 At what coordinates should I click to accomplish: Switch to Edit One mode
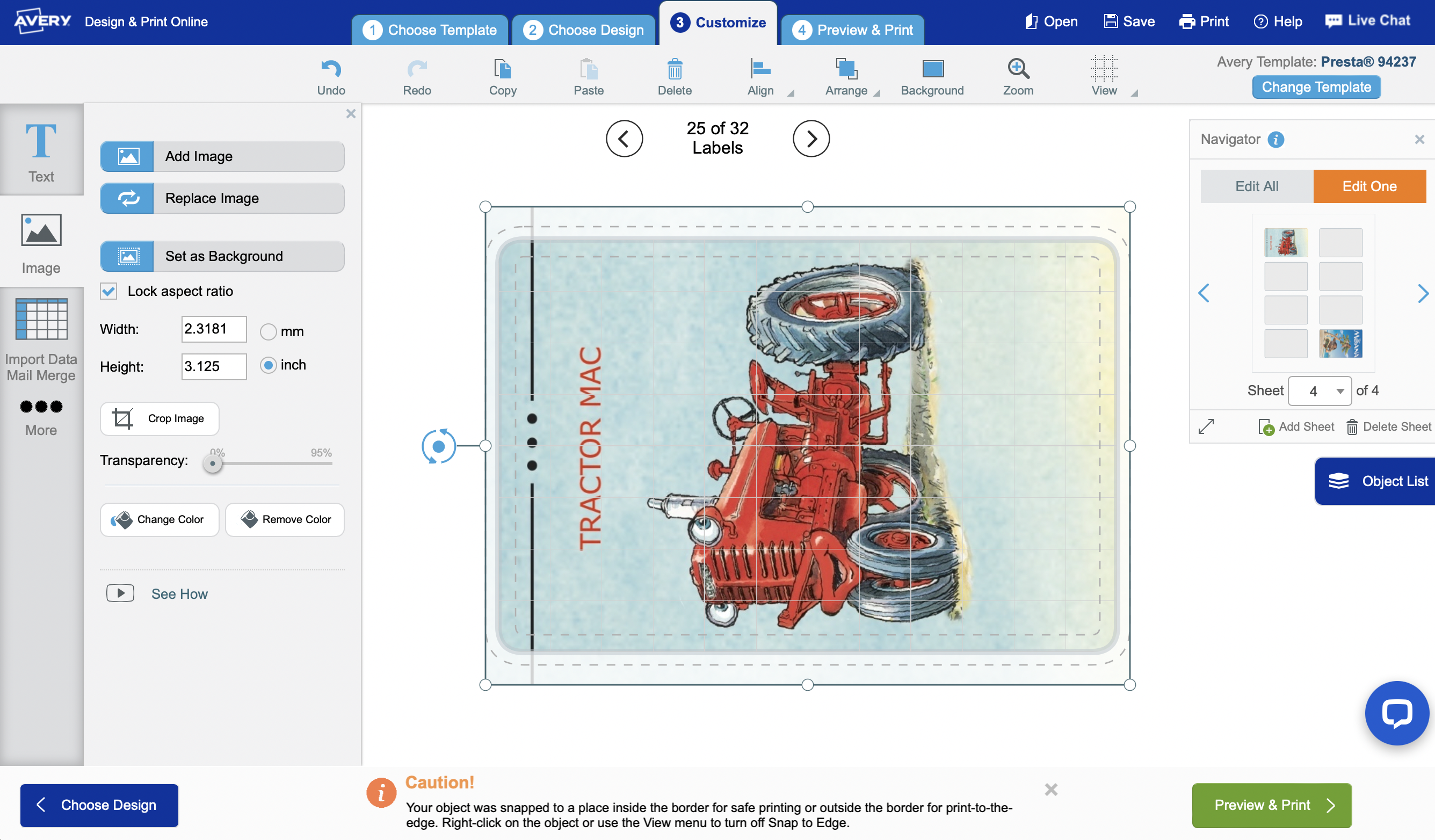pyautogui.click(x=1369, y=185)
